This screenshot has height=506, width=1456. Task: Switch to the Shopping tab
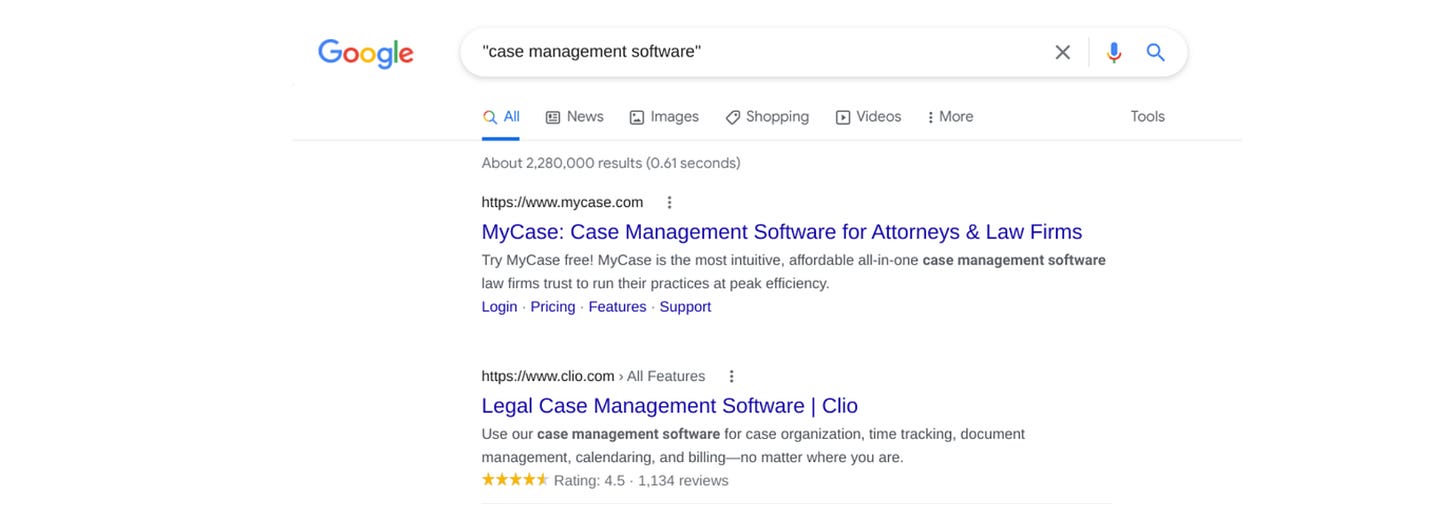point(767,117)
